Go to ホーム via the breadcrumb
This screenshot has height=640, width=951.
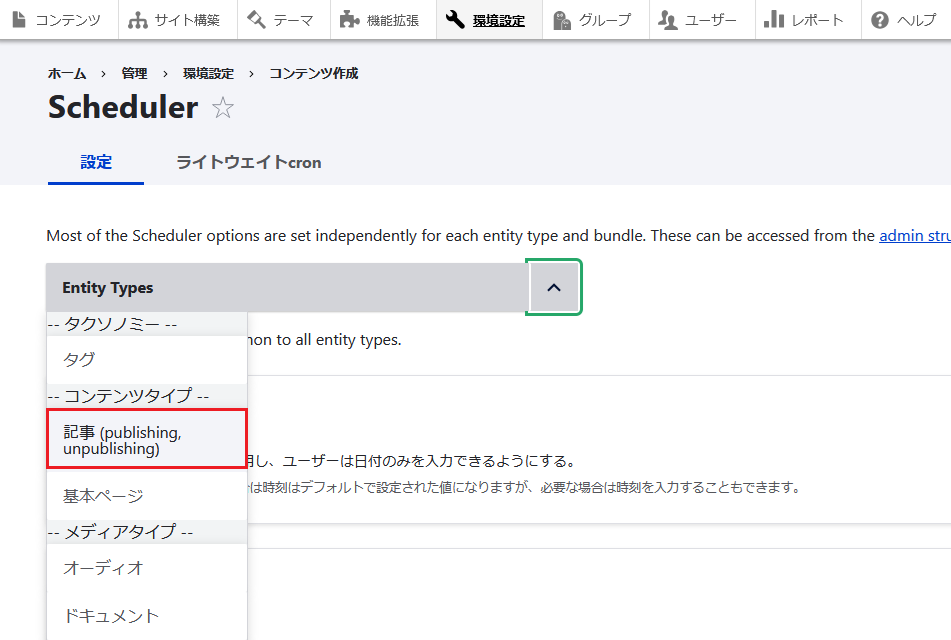point(66,72)
